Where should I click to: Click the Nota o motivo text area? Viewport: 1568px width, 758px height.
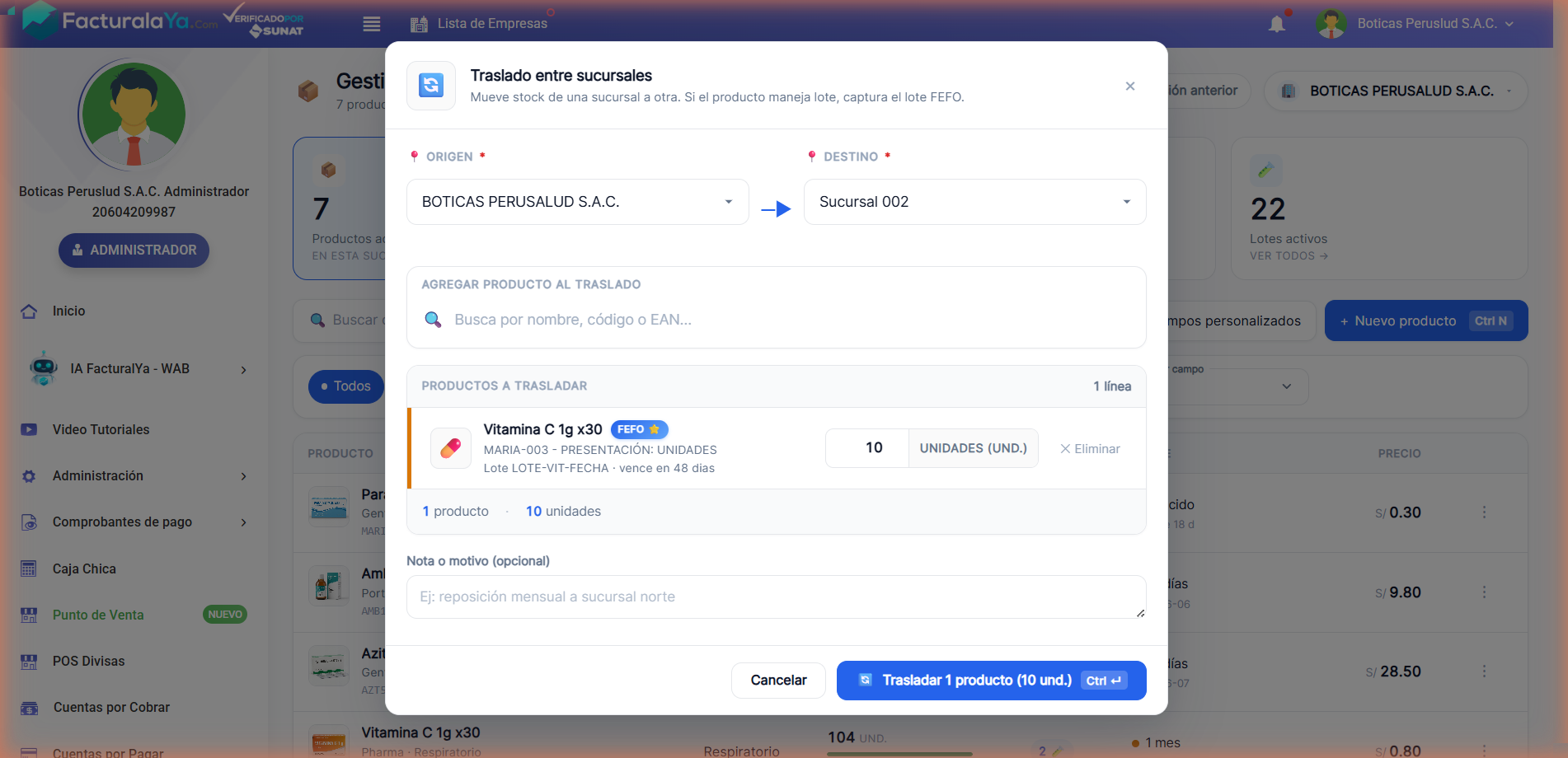777,597
